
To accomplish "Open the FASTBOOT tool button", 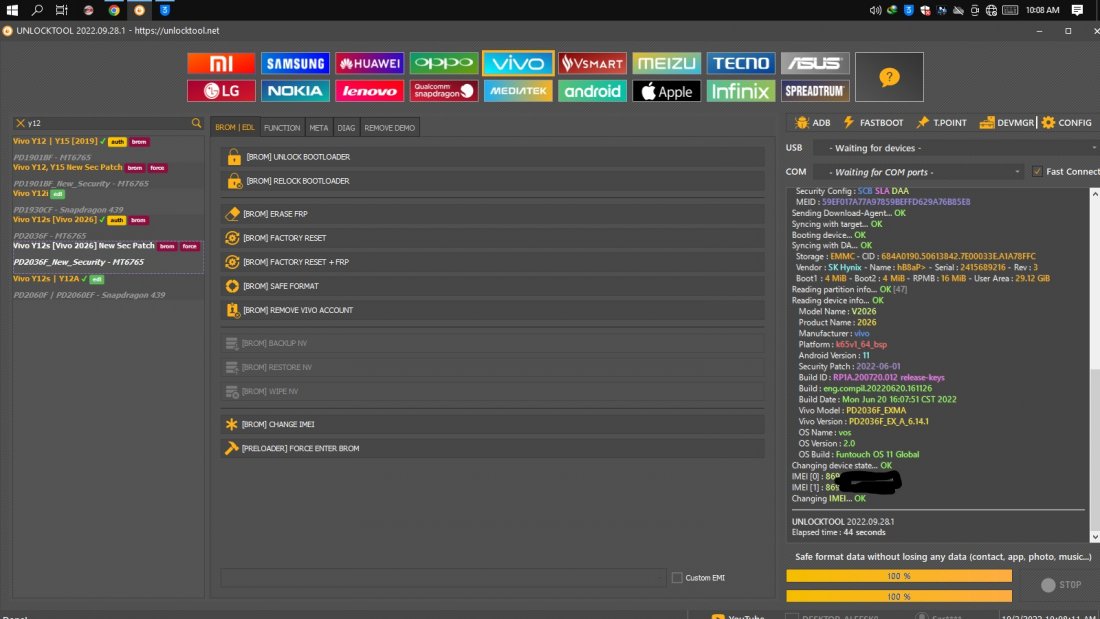I will pyautogui.click(x=873, y=123).
